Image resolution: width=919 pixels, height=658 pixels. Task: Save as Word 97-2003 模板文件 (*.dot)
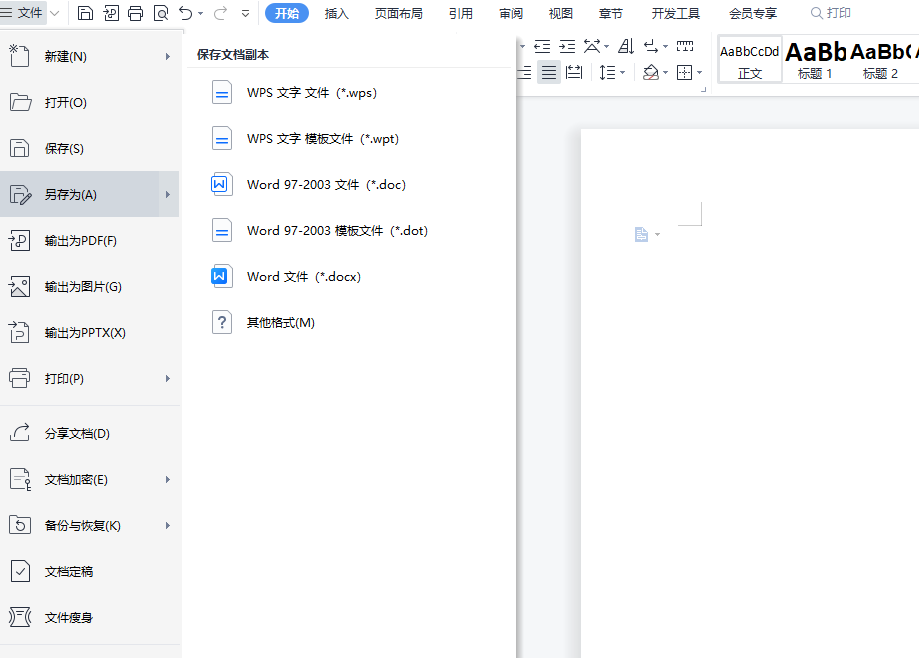tap(349, 230)
